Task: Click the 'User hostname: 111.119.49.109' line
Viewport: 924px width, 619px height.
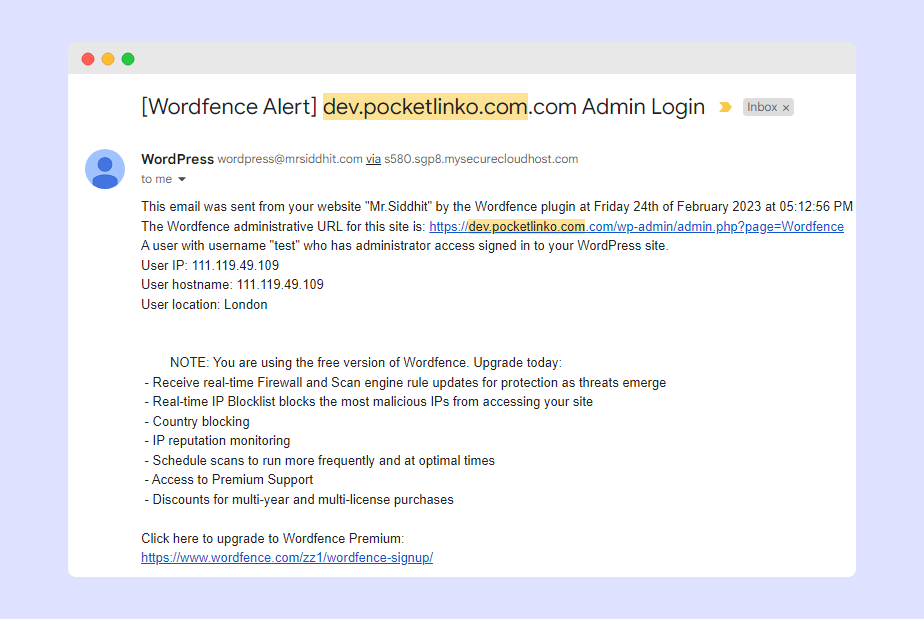Action: point(232,285)
